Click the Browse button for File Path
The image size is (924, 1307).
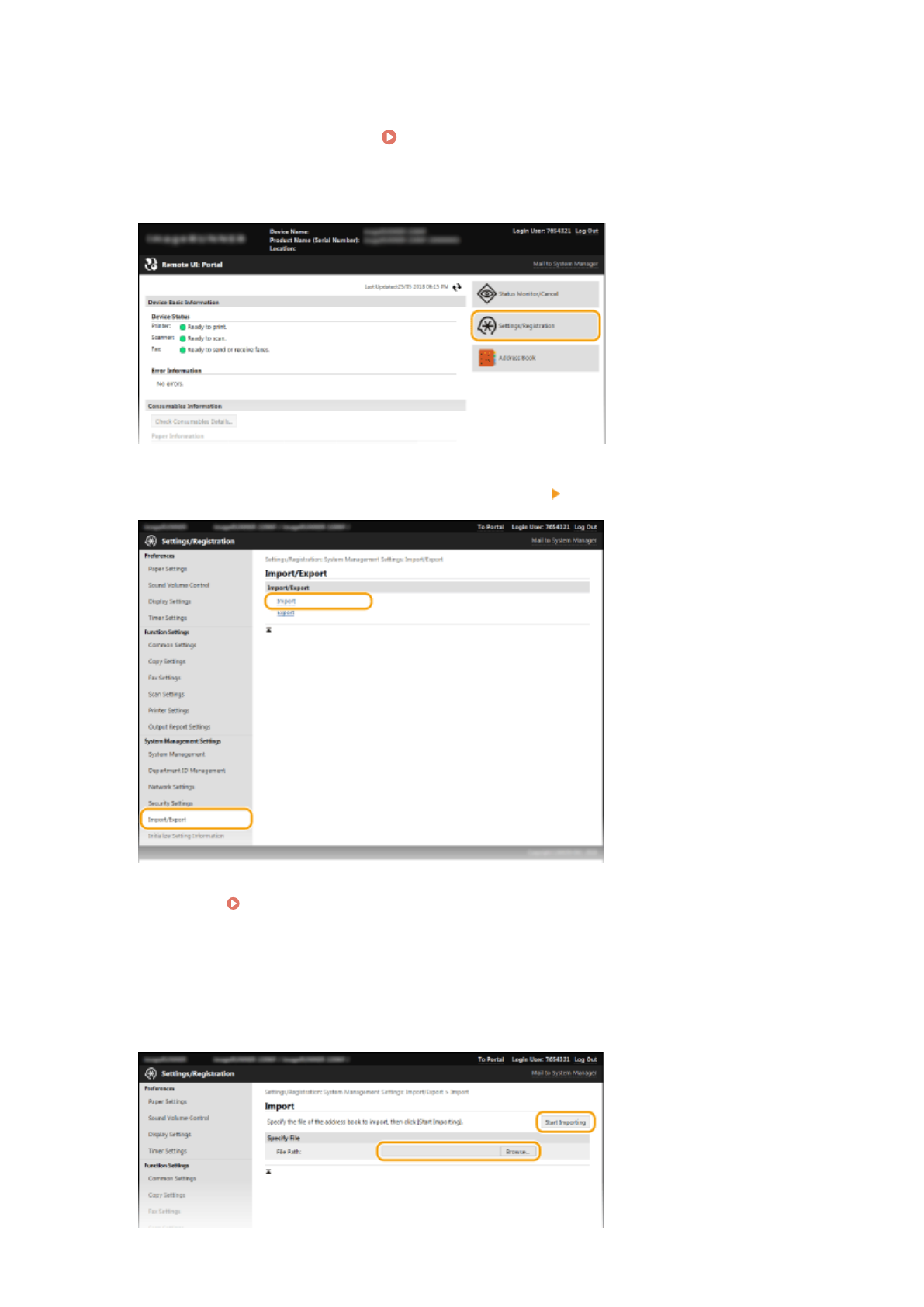pyautogui.click(x=517, y=1152)
